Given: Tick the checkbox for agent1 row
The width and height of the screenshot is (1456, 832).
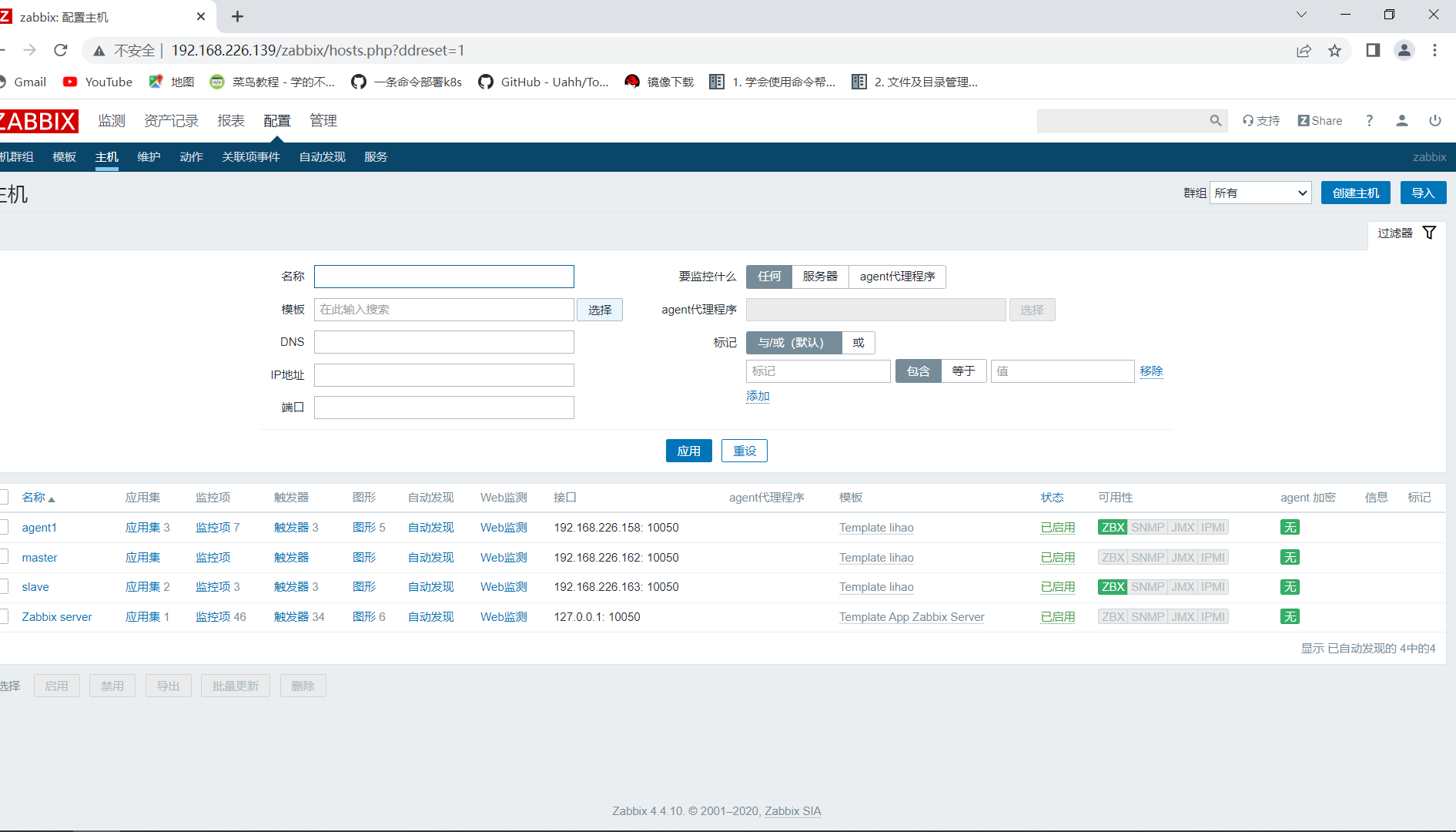Looking at the screenshot, I should click(3, 528).
